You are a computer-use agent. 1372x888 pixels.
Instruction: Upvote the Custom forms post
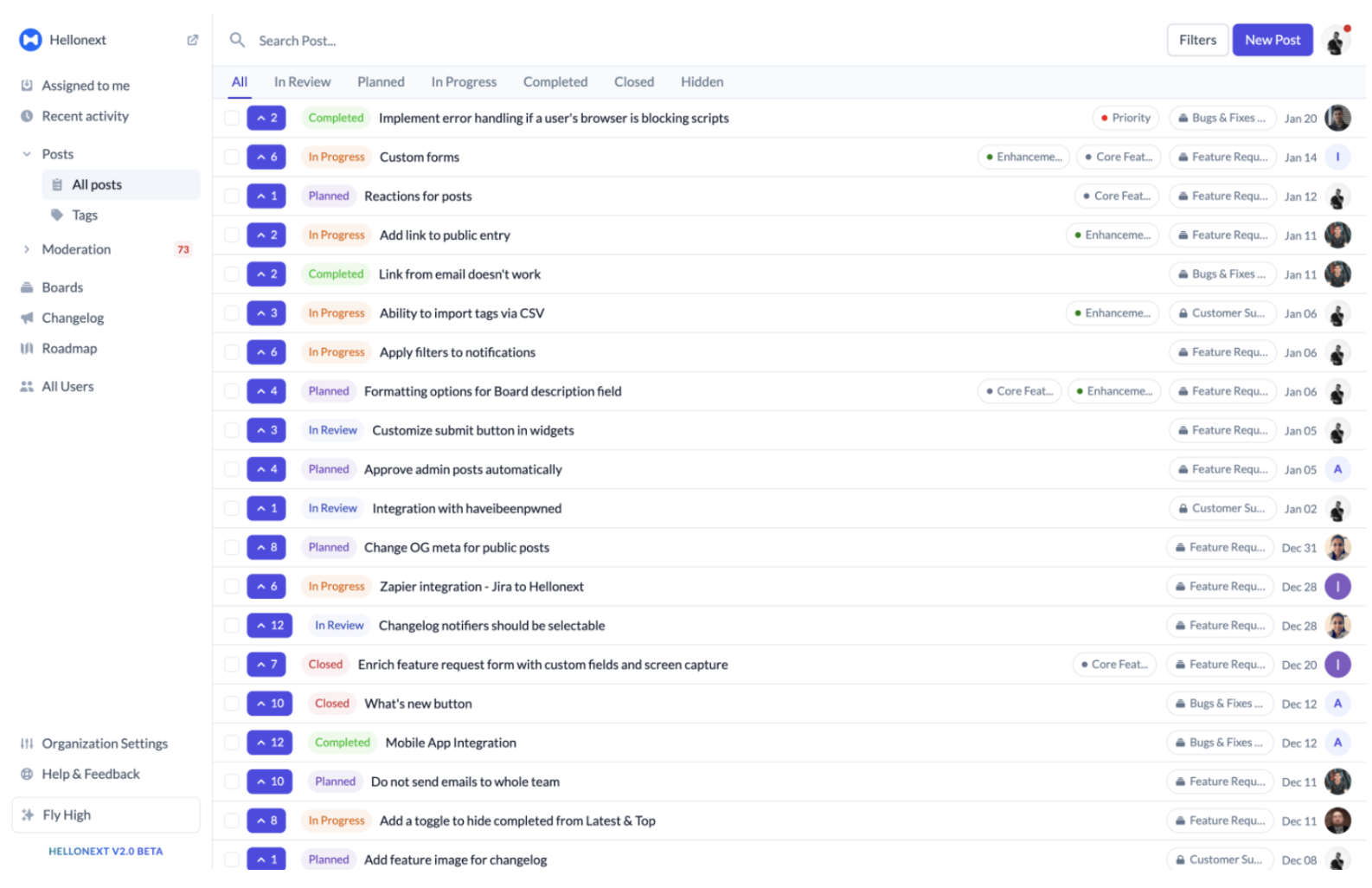point(266,157)
